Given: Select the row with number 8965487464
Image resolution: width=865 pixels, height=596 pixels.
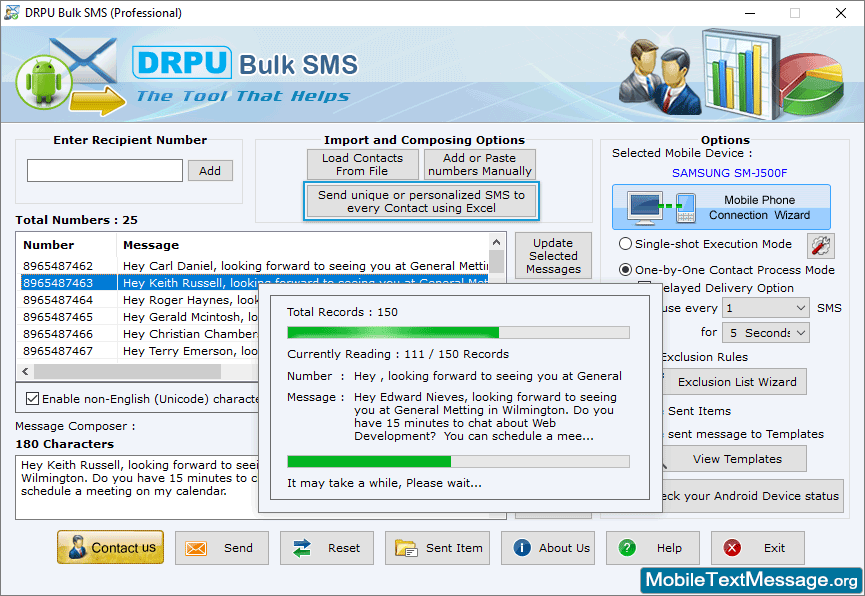Looking at the screenshot, I should point(140,300).
